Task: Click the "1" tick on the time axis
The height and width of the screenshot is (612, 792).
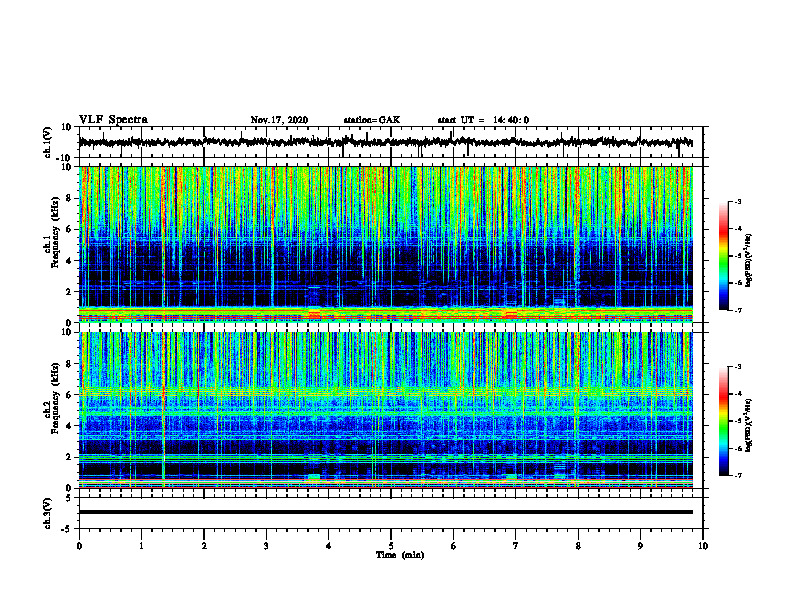Action: pyautogui.click(x=141, y=546)
